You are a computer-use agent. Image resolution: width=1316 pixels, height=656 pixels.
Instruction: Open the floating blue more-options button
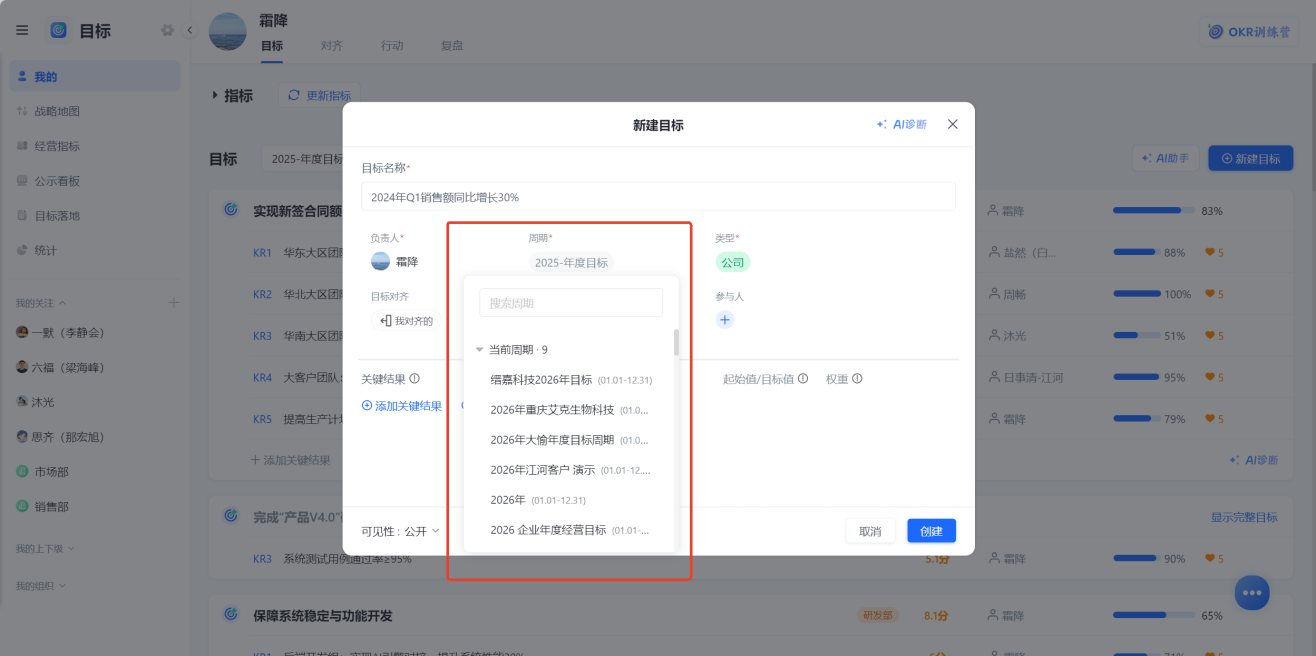(1251, 592)
